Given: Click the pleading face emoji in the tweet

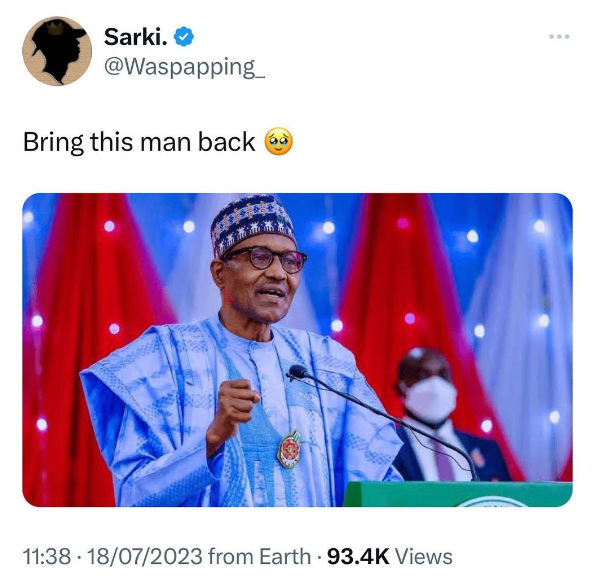Looking at the screenshot, I should [279, 141].
